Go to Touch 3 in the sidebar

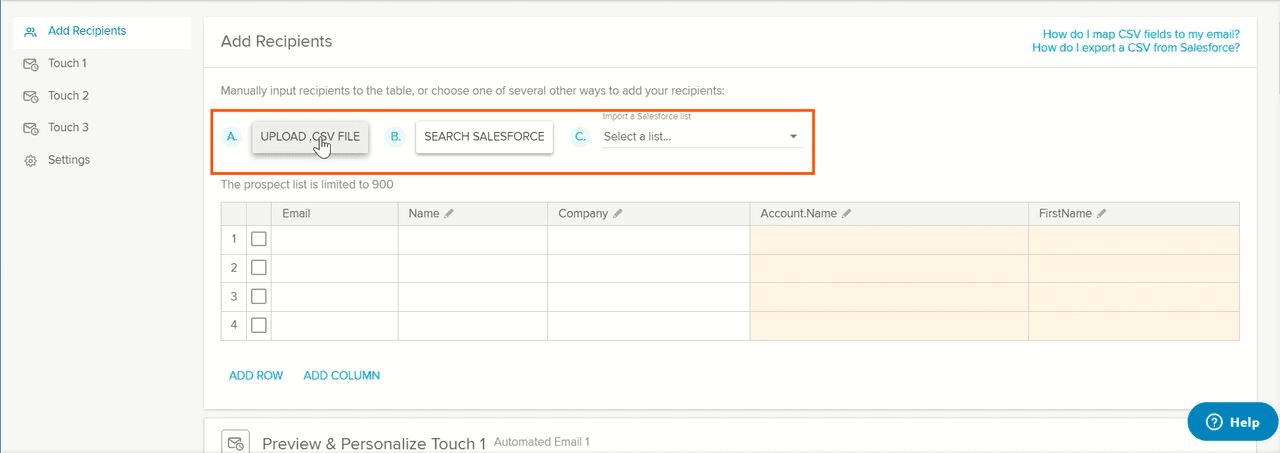pyautogui.click(x=68, y=128)
